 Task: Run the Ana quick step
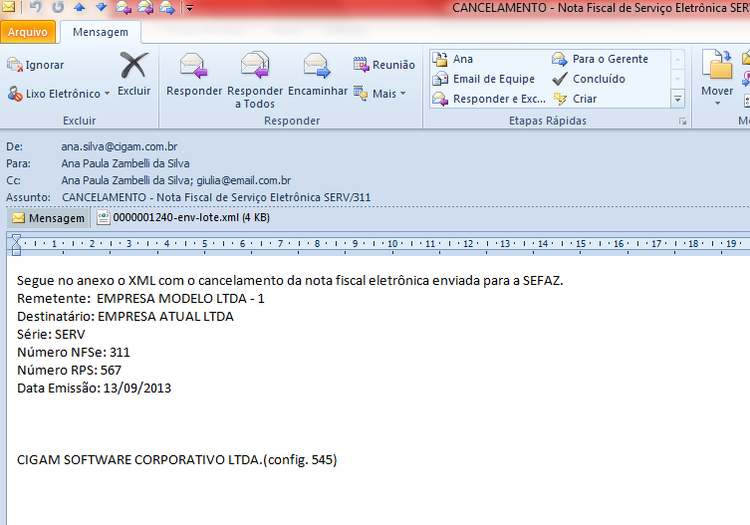[x=452, y=59]
